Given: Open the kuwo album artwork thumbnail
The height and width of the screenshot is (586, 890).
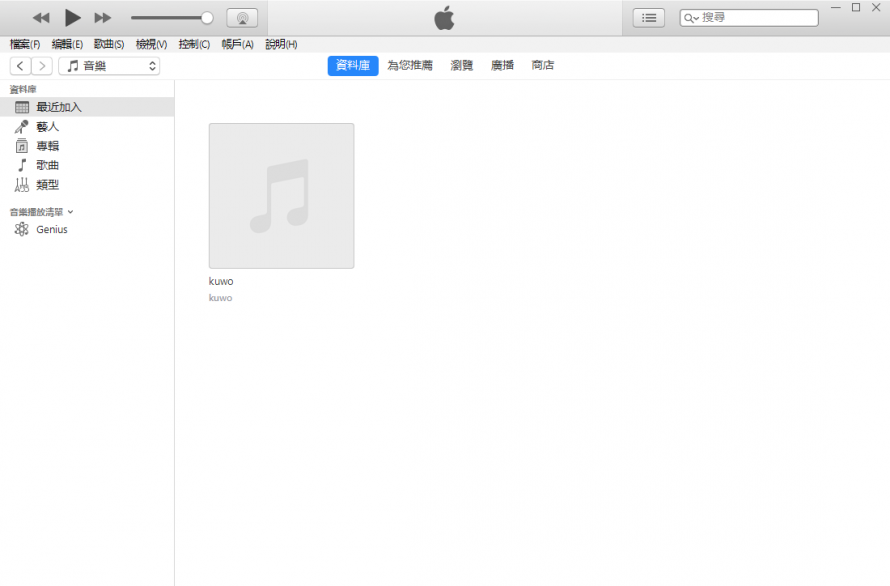Looking at the screenshot, I should [x=282, y=196].
